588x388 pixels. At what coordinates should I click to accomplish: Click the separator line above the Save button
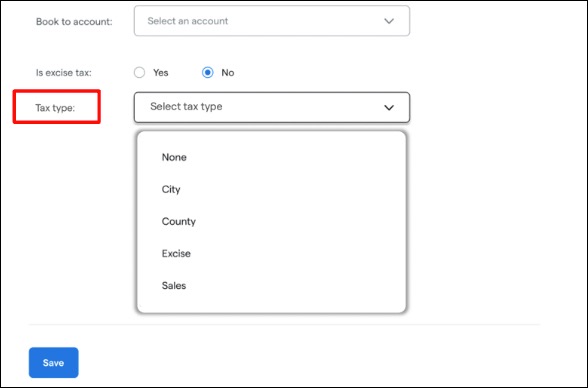point(284,325)
